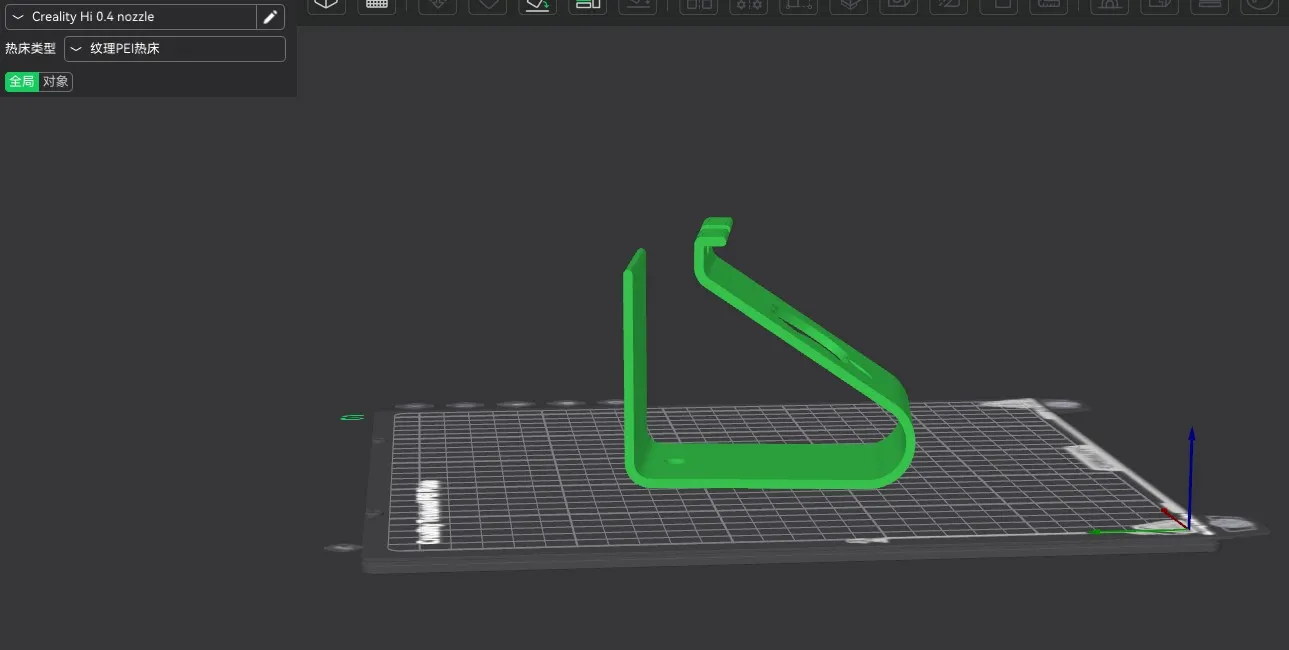Viewport: 1289px width, 650px height.
Task: Click the grid-pattern Add plate icon
Action: pos(377,5)
